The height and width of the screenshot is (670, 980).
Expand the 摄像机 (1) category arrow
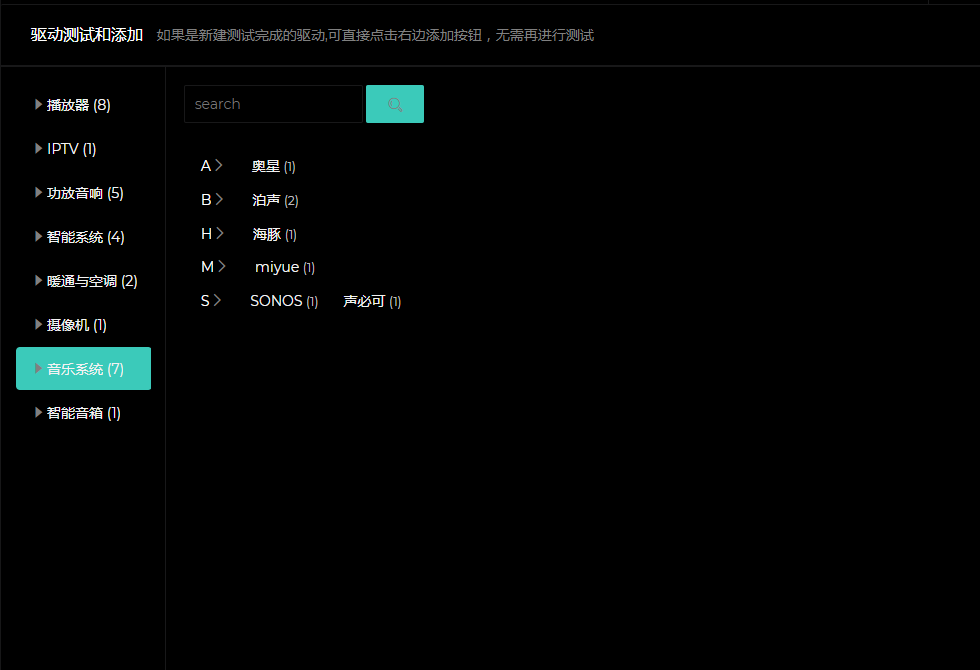tap(38, 324)
